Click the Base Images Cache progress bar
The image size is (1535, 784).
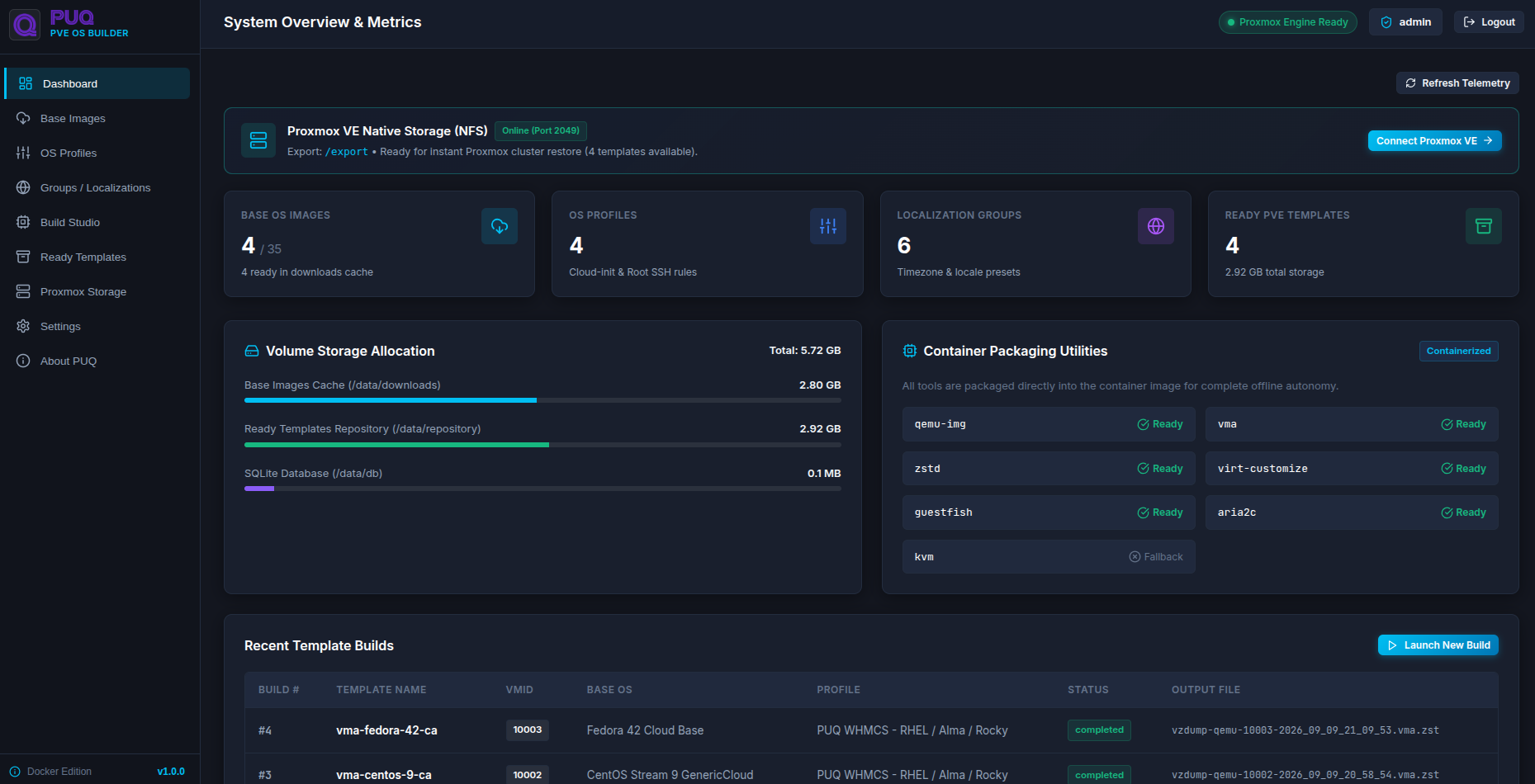(542, 400)
